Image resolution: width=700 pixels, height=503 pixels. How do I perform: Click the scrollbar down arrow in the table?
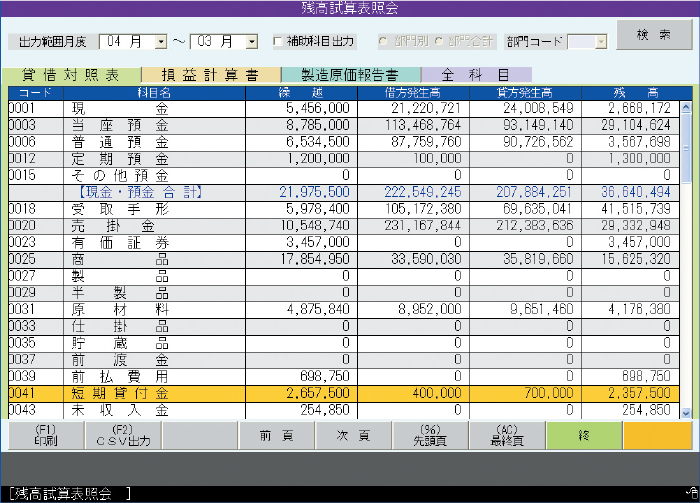point(686,411)
